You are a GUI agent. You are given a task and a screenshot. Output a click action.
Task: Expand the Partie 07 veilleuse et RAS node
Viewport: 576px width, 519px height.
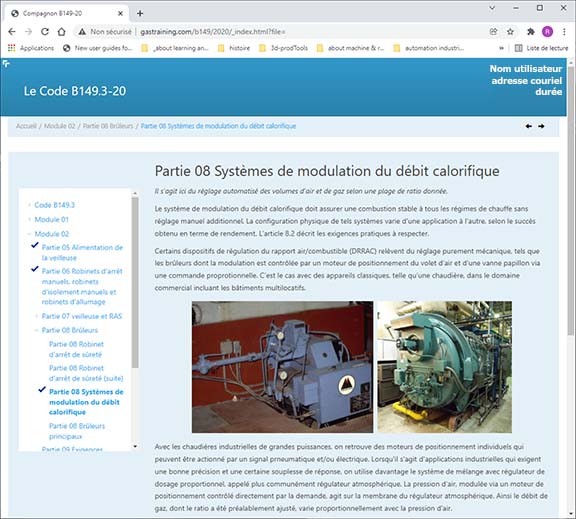(36, 316)
